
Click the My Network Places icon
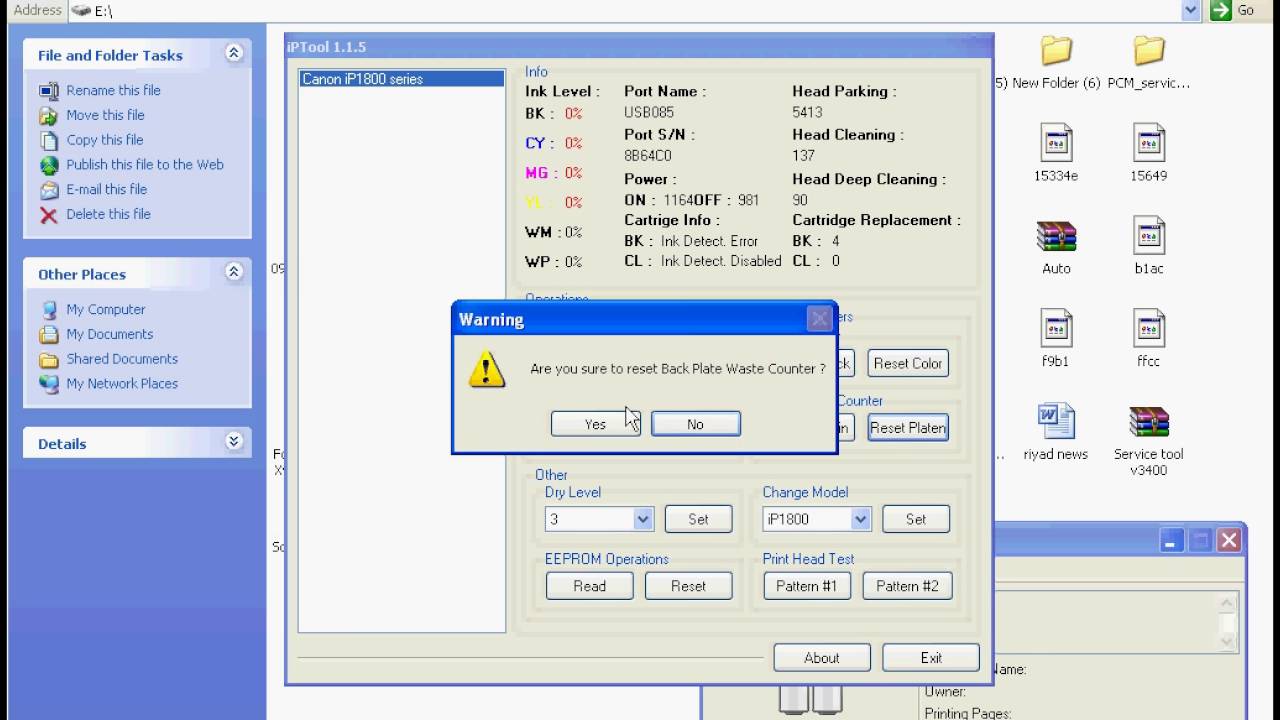[49, 384]
